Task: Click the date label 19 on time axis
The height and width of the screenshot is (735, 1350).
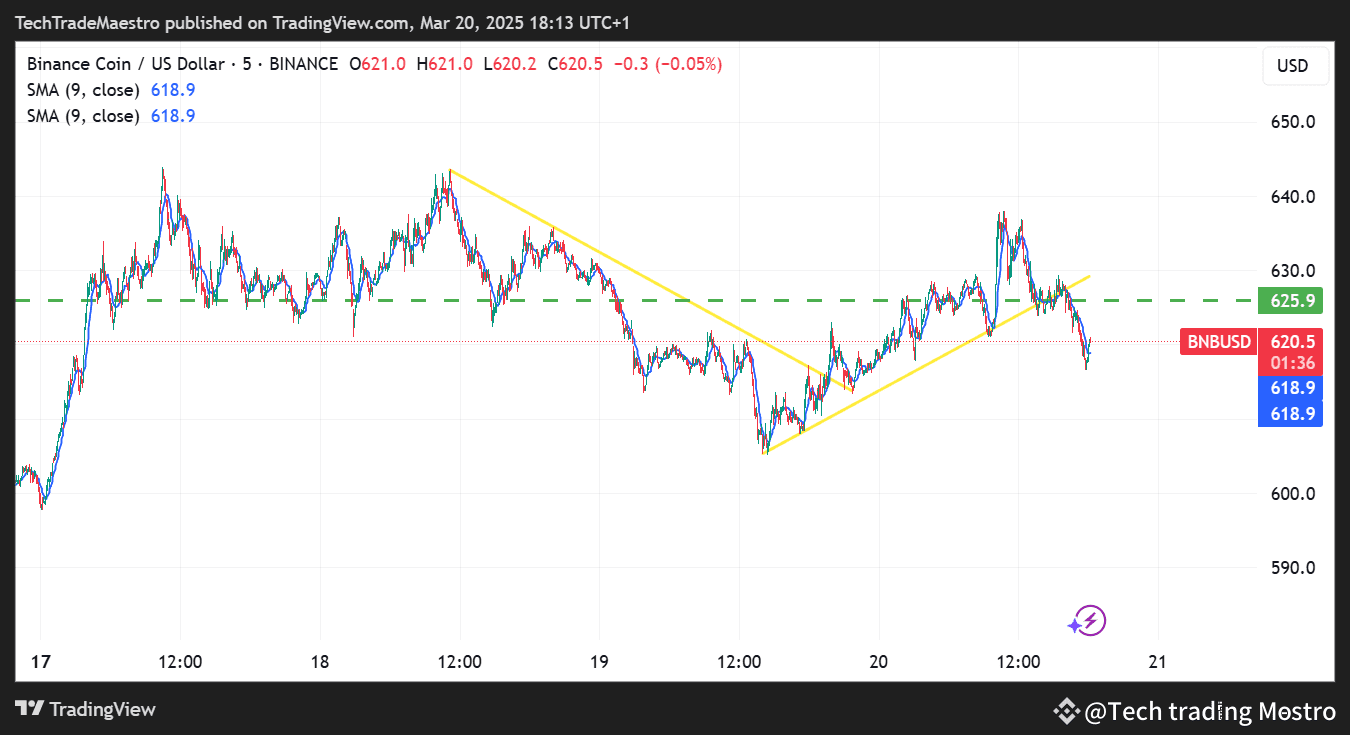Action: [599, 661]
